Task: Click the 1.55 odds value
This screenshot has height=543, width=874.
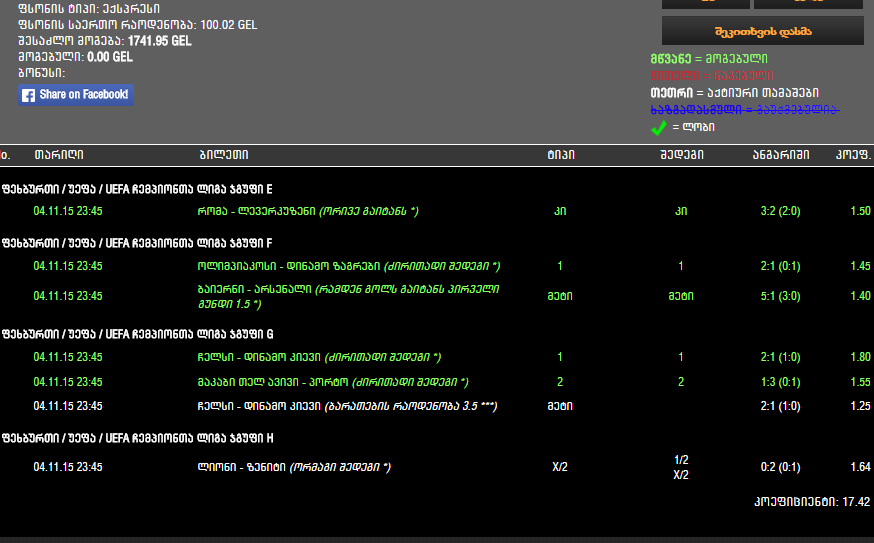Action: [x=861, y=382]
